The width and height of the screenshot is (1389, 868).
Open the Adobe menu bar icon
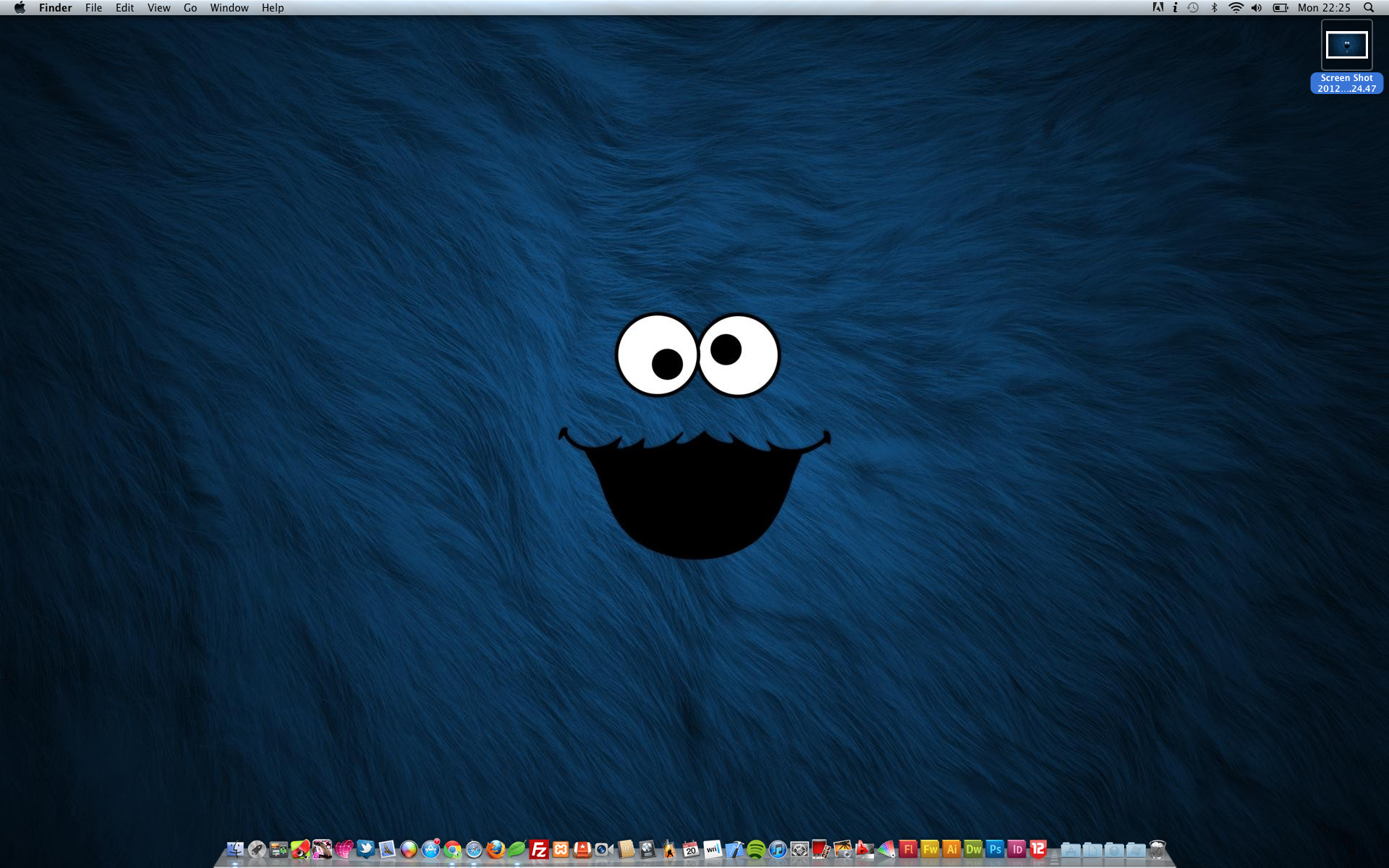tap(1158, 7)
